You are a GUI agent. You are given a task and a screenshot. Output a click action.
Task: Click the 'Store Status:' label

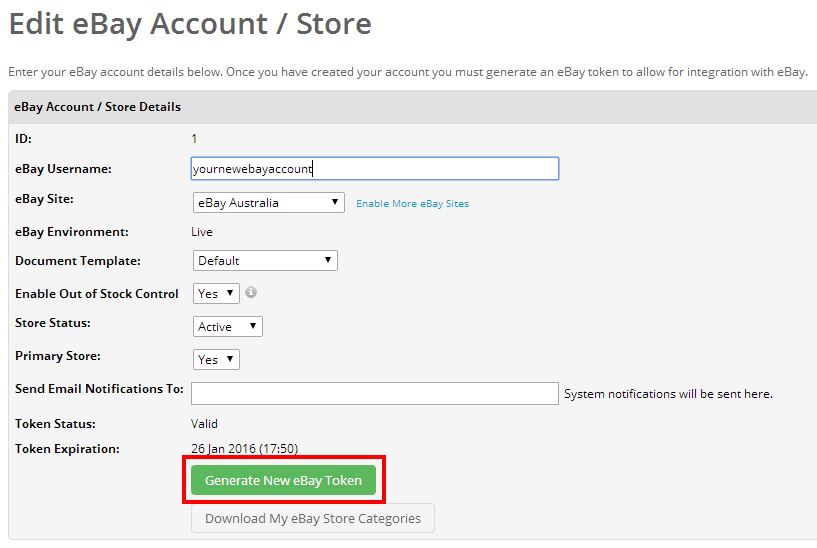click(x=53, y=323)
